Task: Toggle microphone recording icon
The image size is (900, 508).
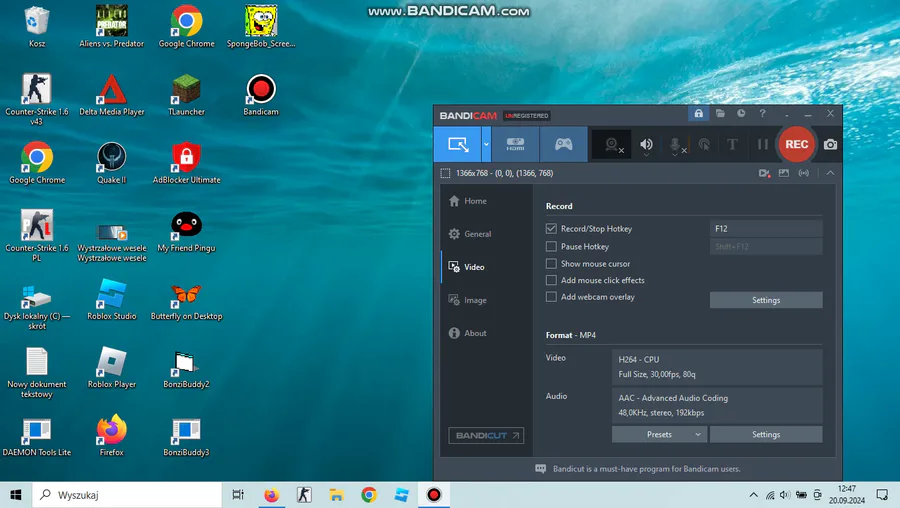Action: click(676, 145)
